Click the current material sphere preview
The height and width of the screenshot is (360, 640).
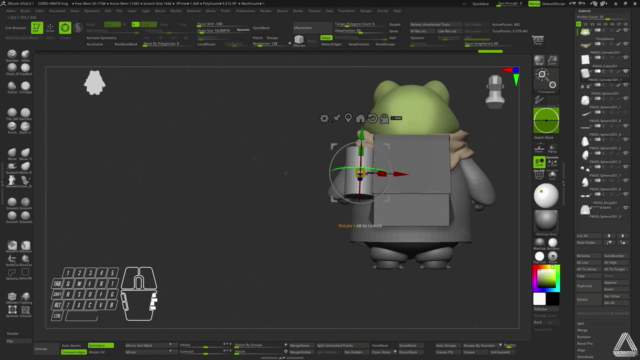546,221
